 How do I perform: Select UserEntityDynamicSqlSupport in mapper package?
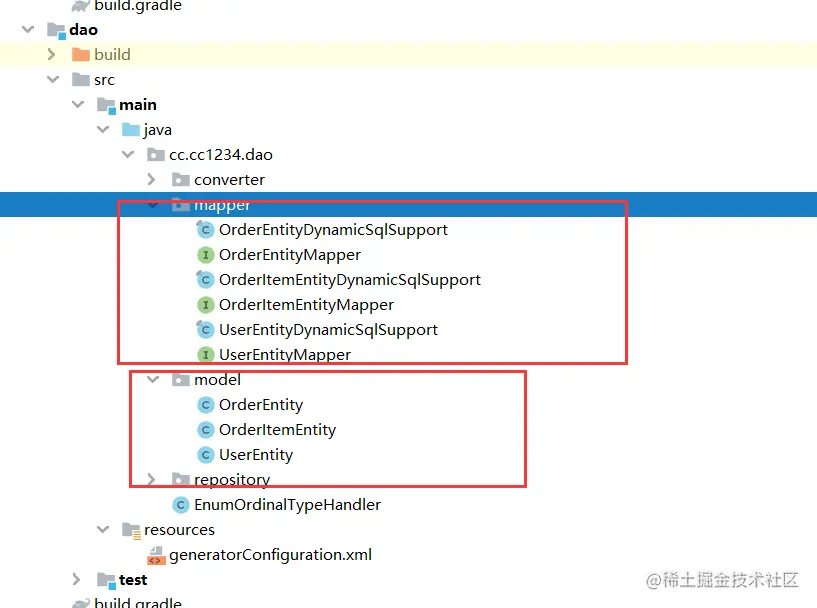click(x=328, y=330)
